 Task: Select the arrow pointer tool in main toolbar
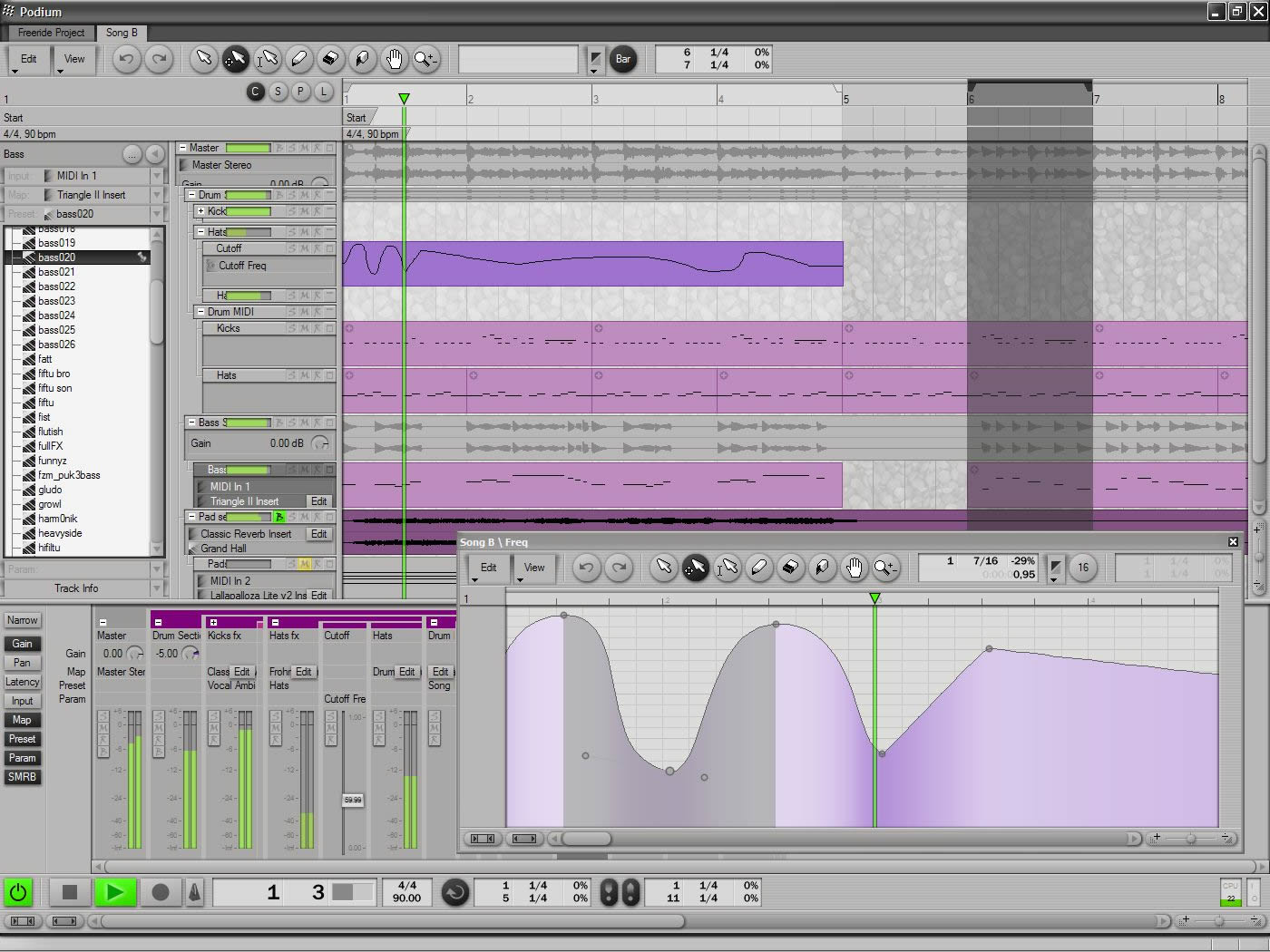point(204,59)
